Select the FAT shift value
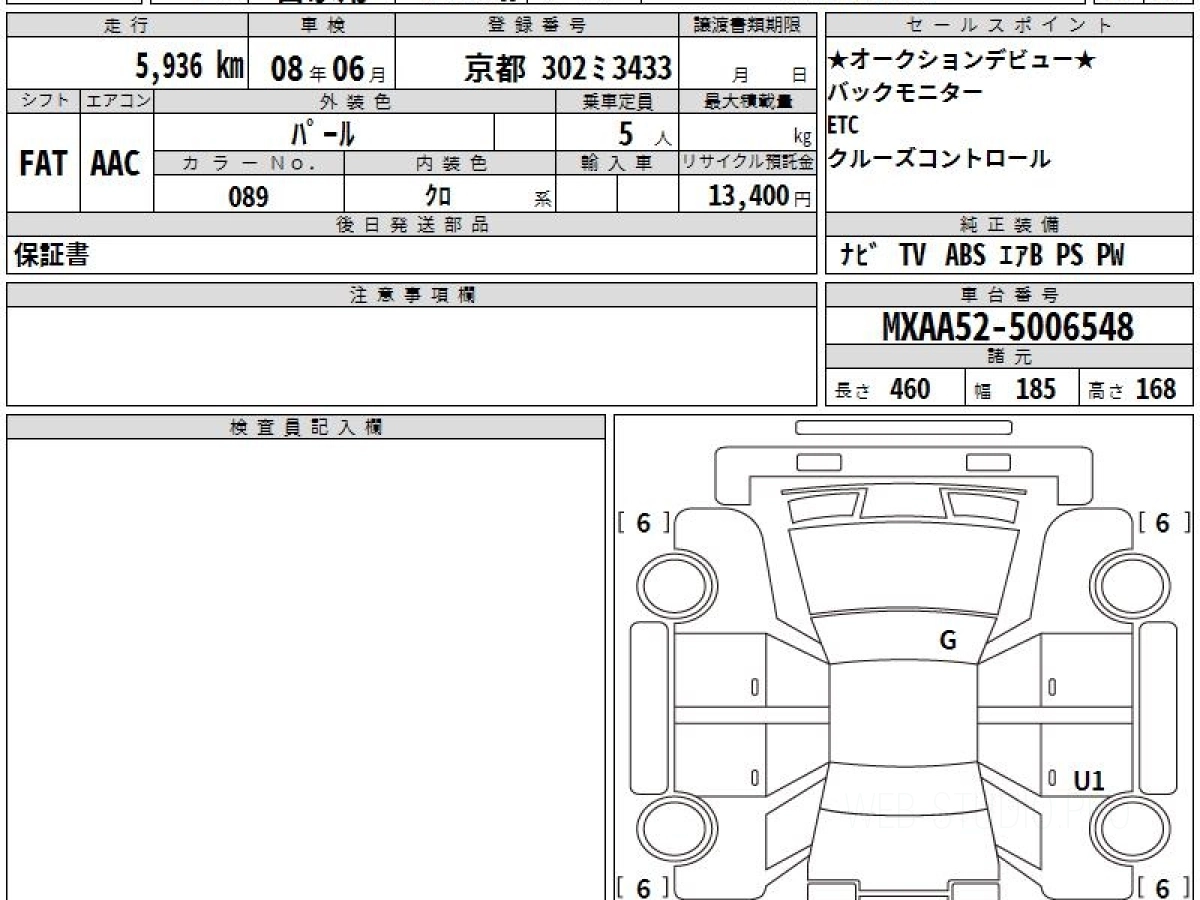Image resolution: width=1200 pixels, height=900 pixels. point(43,164)
